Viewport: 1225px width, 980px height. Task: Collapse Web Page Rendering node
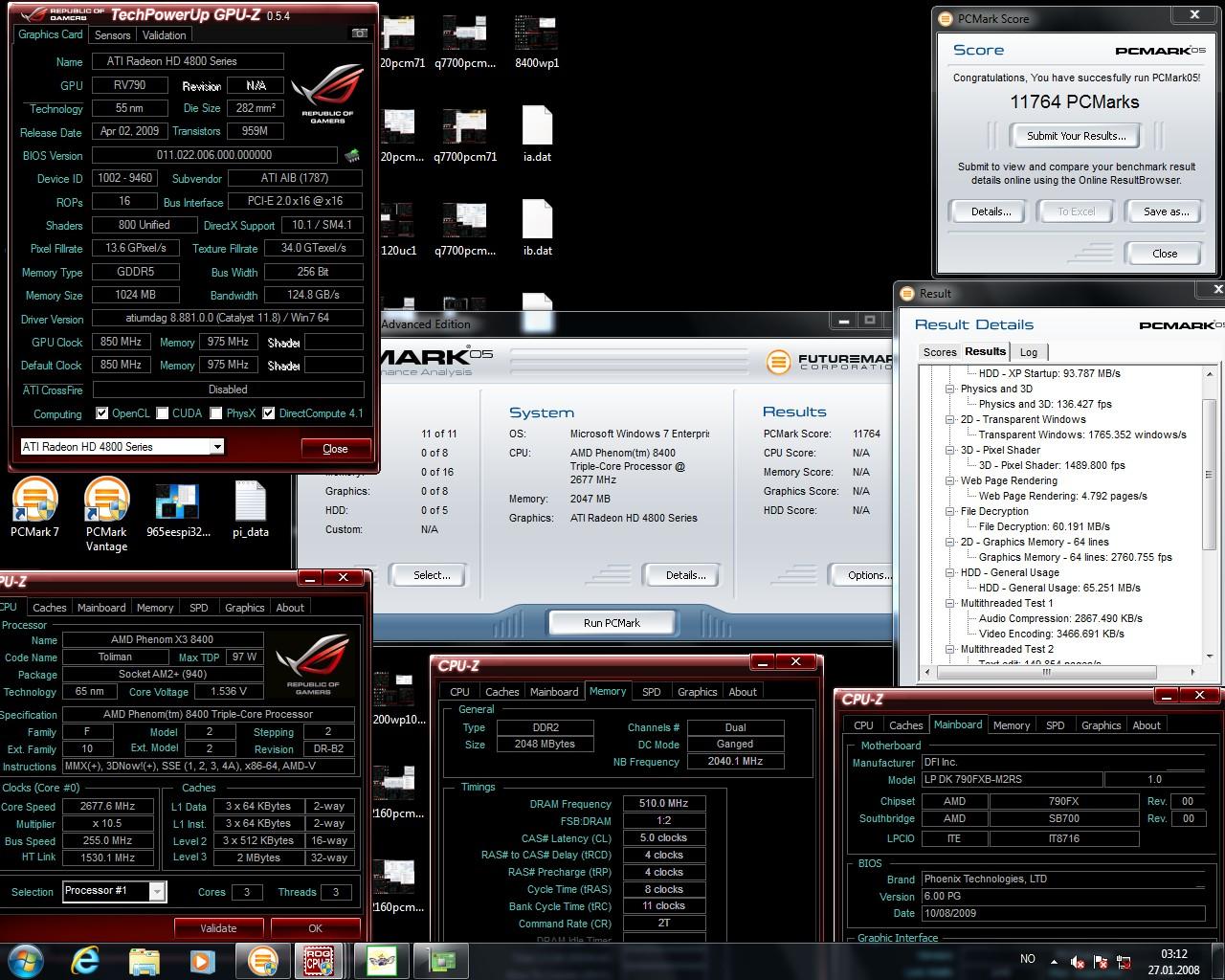click(x=950, y=480)
